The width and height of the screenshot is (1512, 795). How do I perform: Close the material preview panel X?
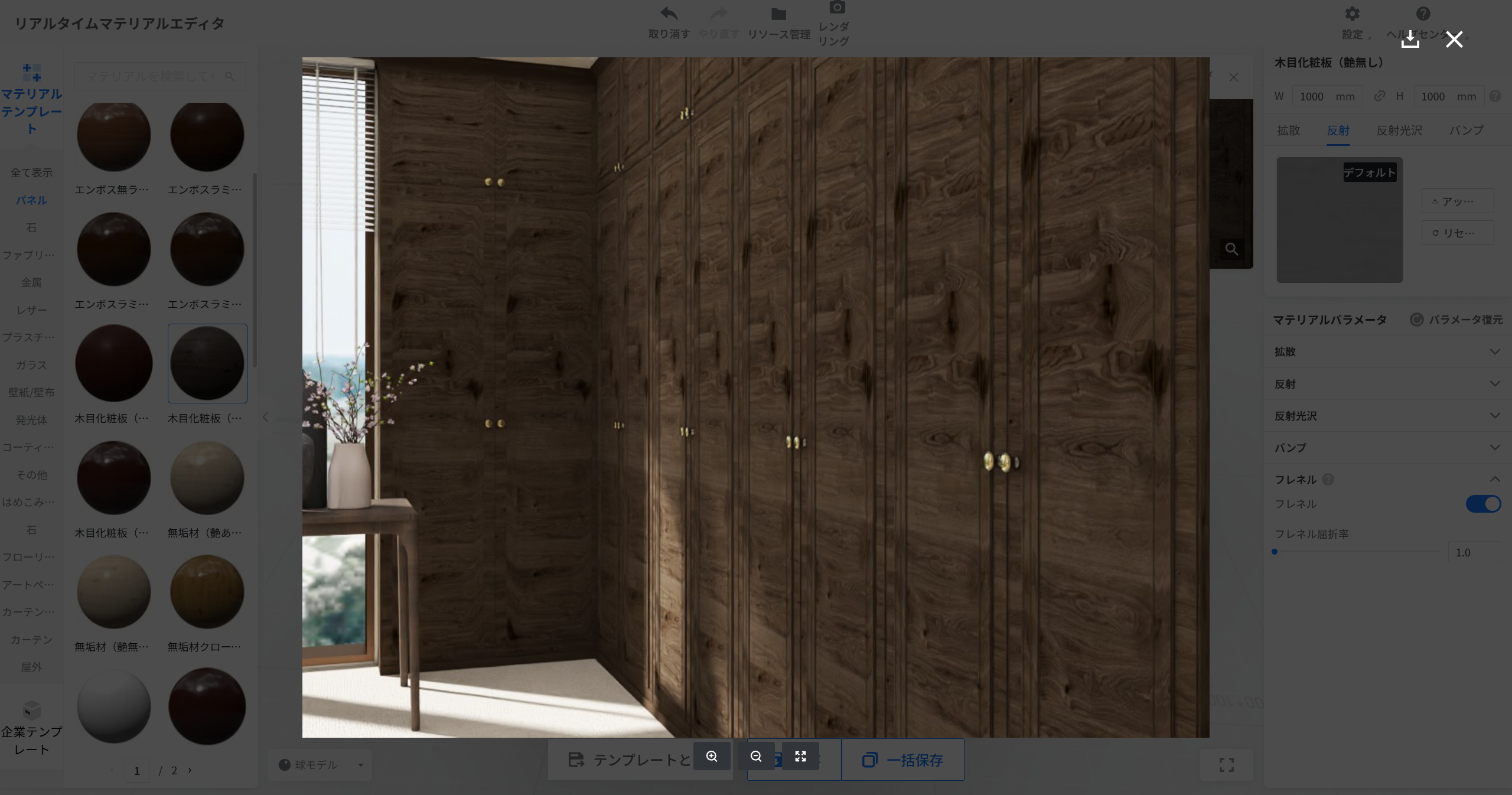click(1233, 77)
